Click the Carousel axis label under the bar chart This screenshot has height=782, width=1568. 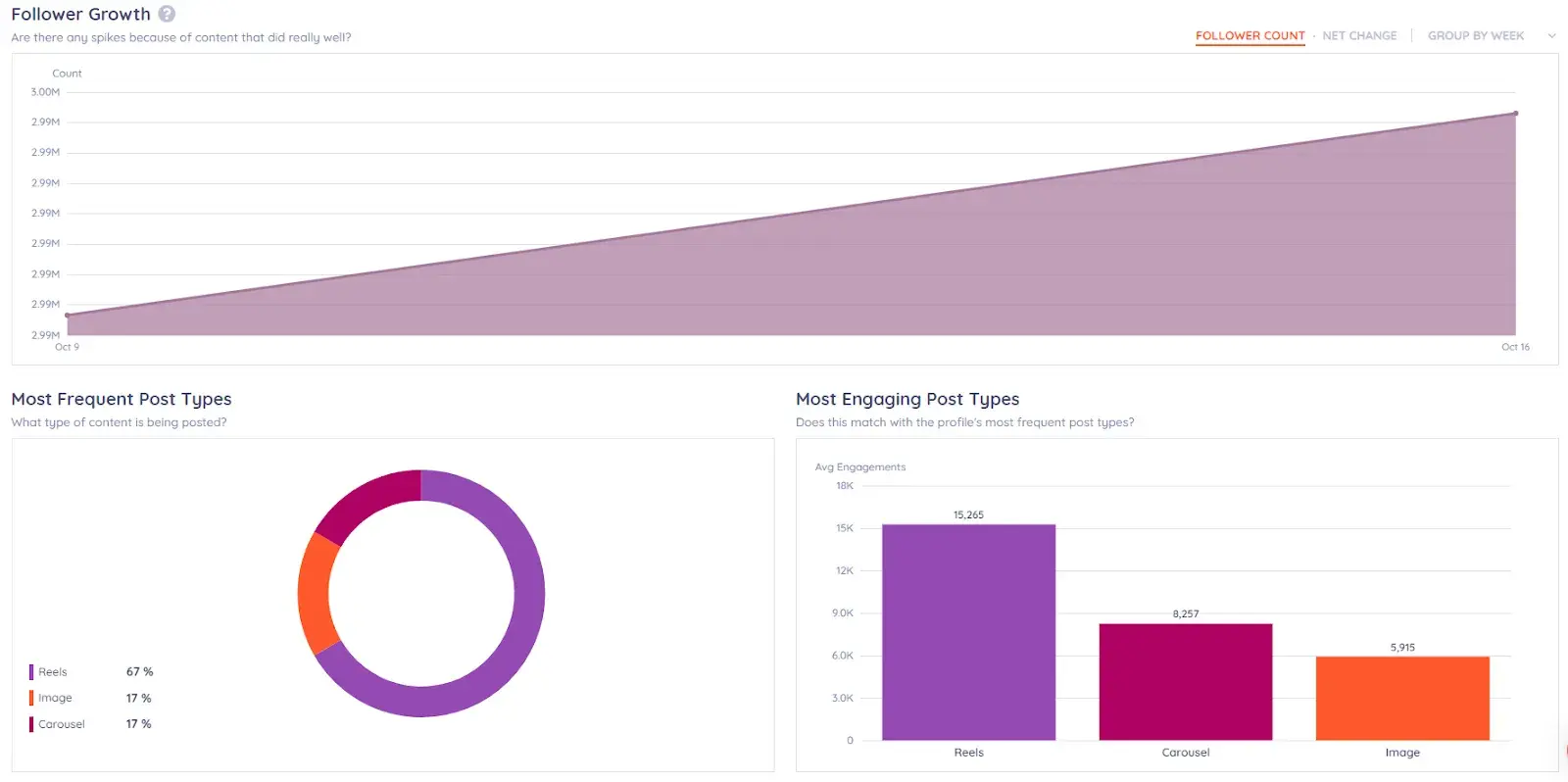coord(1186,753)
